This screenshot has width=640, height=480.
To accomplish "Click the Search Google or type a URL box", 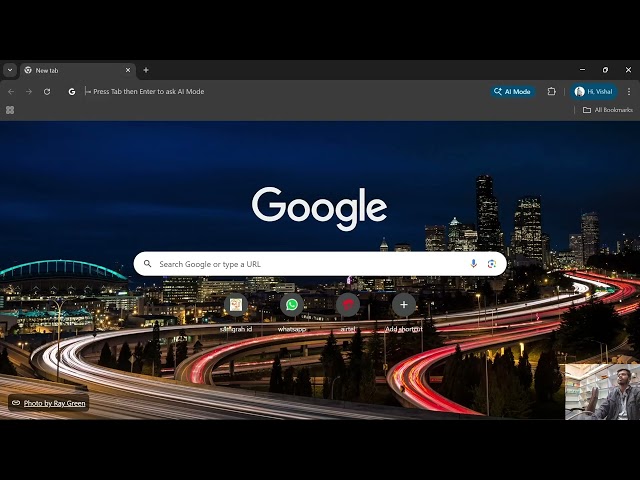I will [x=320, y=264].
